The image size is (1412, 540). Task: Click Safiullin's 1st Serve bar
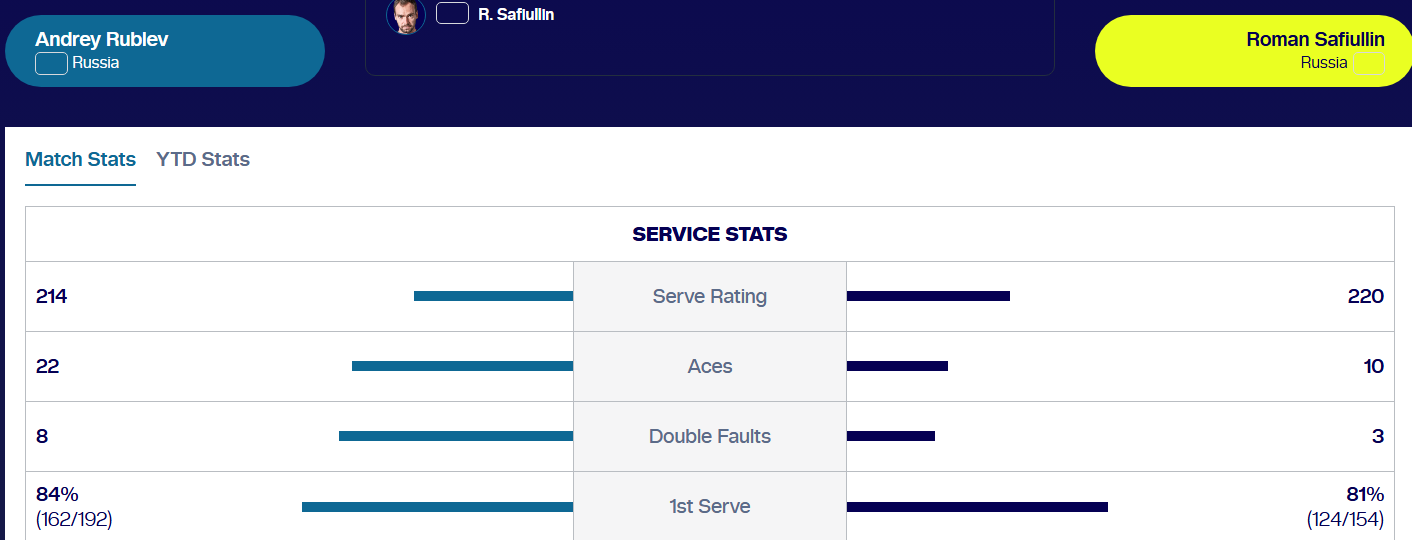[x=977, y=506]
